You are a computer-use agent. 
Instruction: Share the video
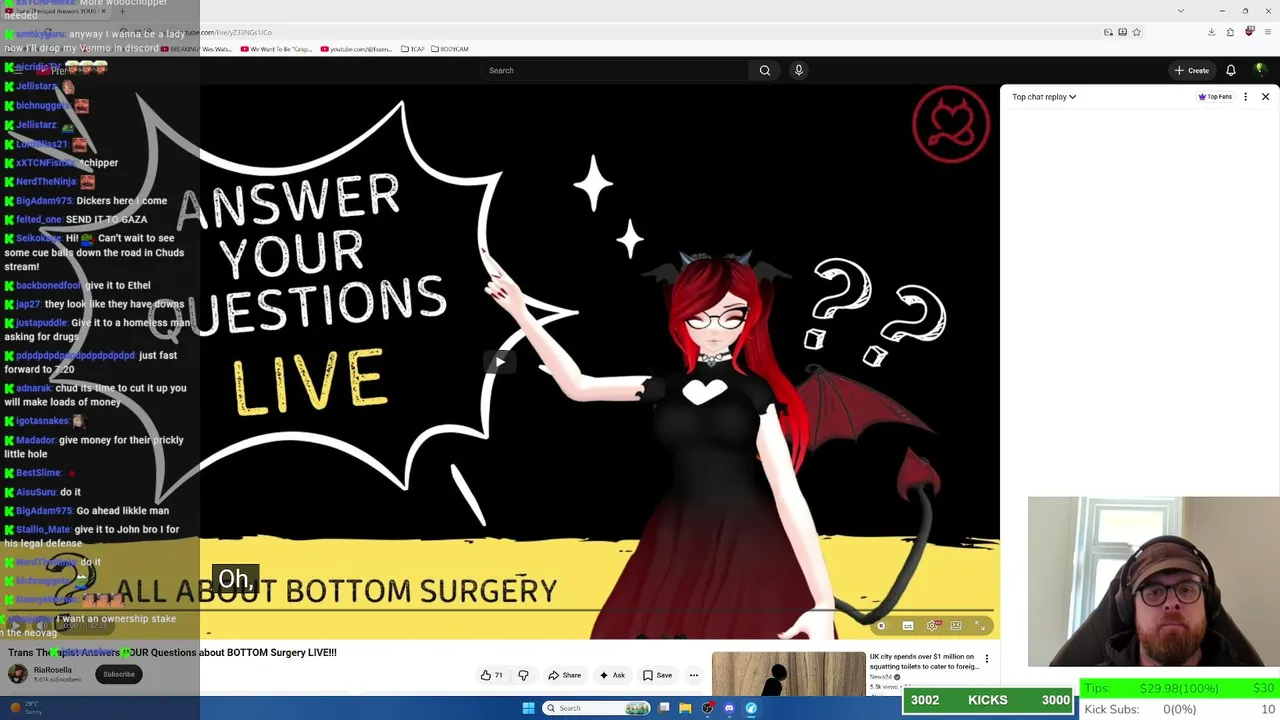coord(564,675)
